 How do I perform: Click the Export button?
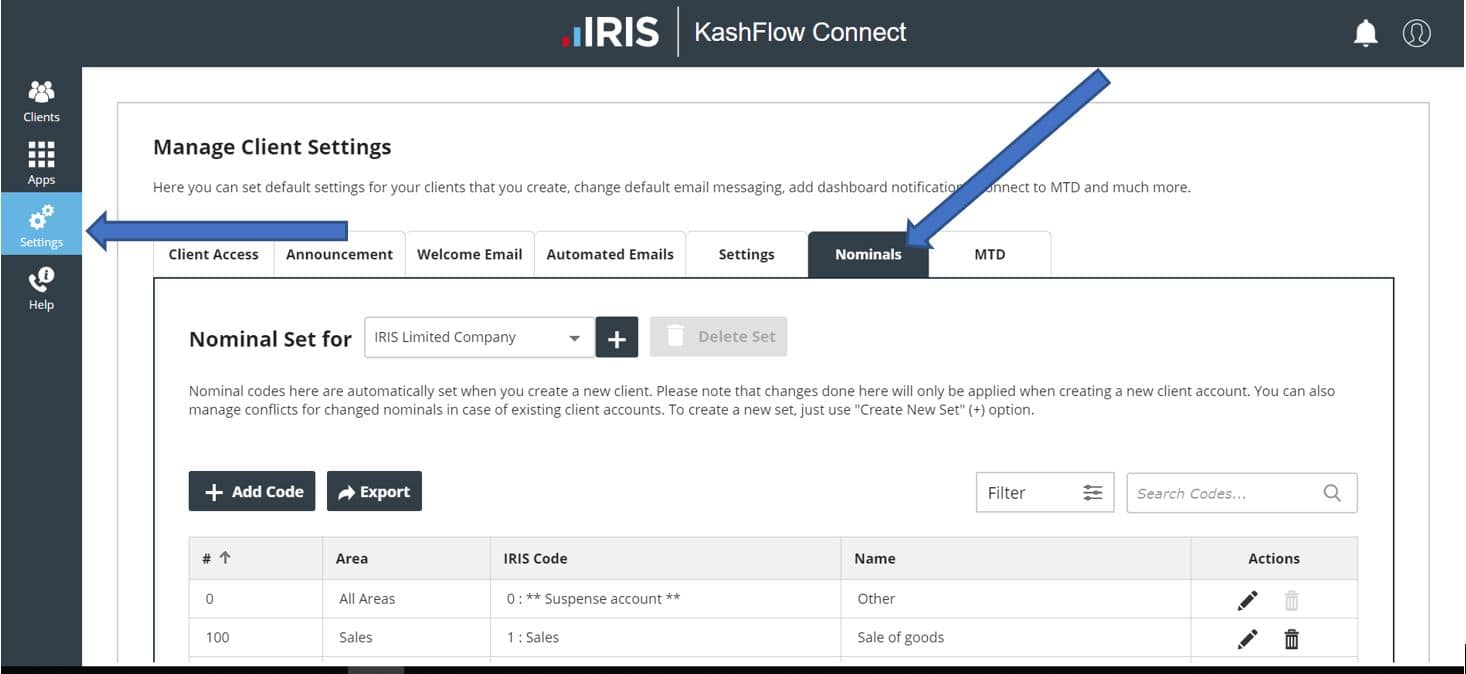click(x=374, y=492)
